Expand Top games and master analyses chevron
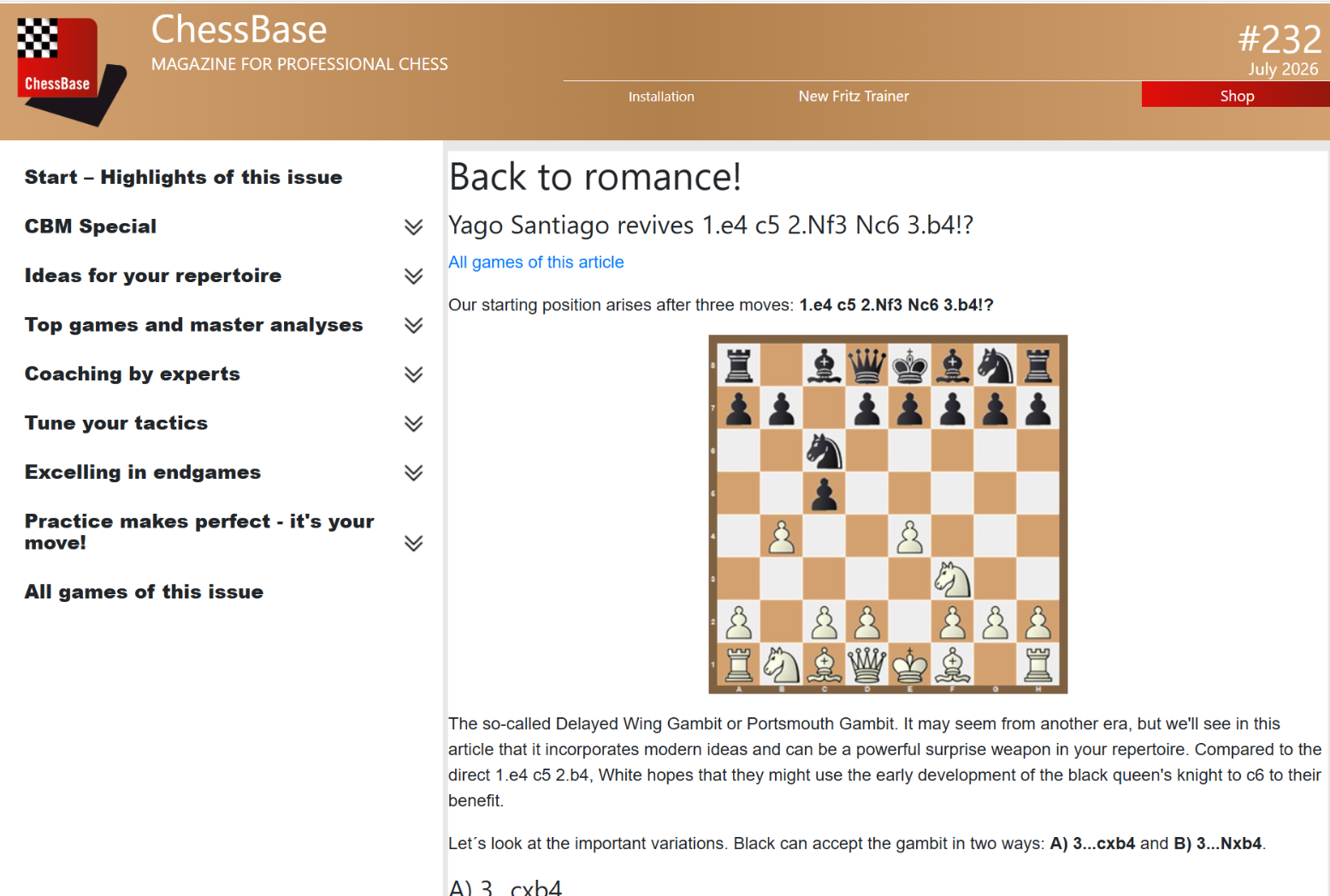Image resolution: width=1330 pixels, height=896 pixels. tap(414, 325)
